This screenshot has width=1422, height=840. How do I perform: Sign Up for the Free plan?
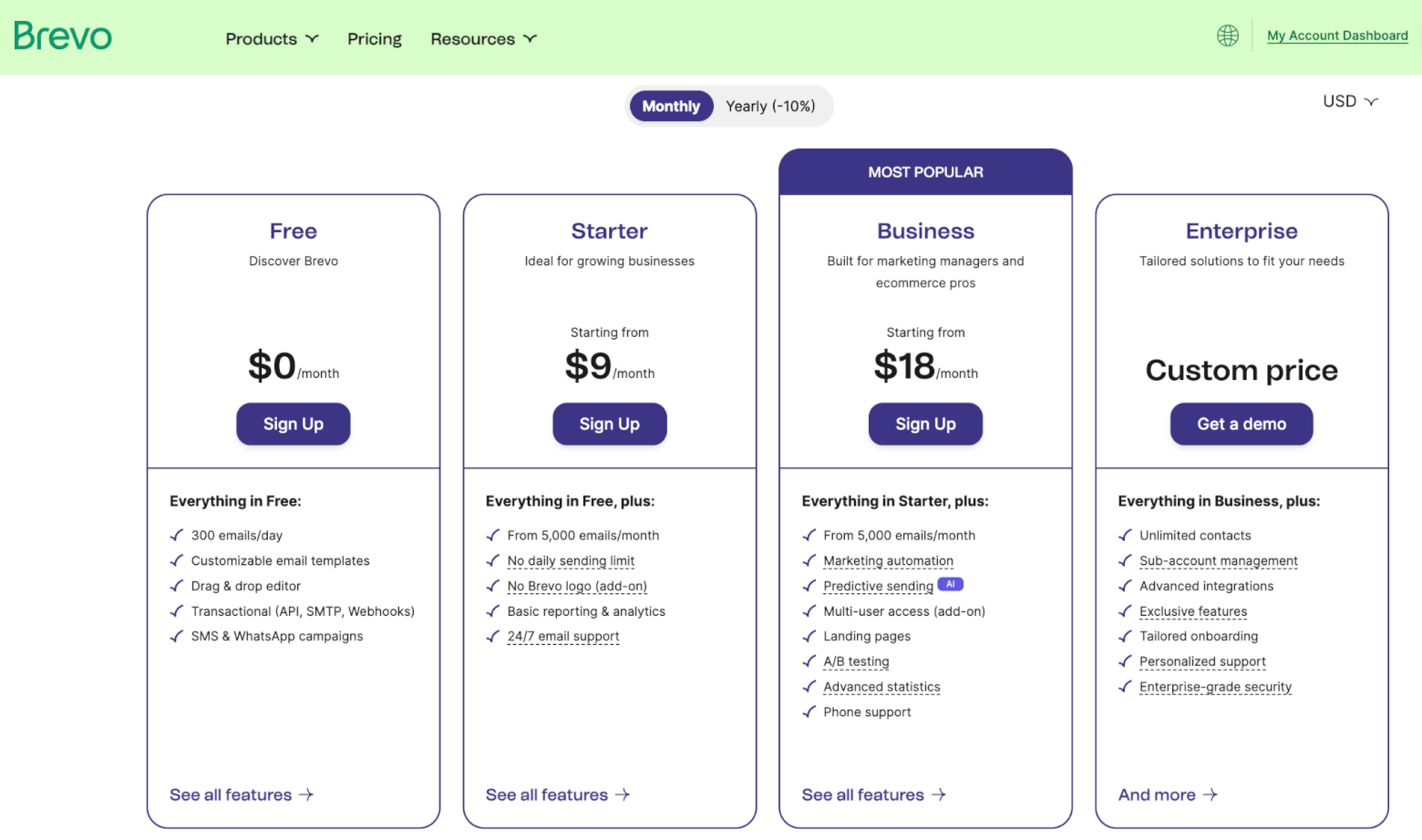click(x=294, y=424)
